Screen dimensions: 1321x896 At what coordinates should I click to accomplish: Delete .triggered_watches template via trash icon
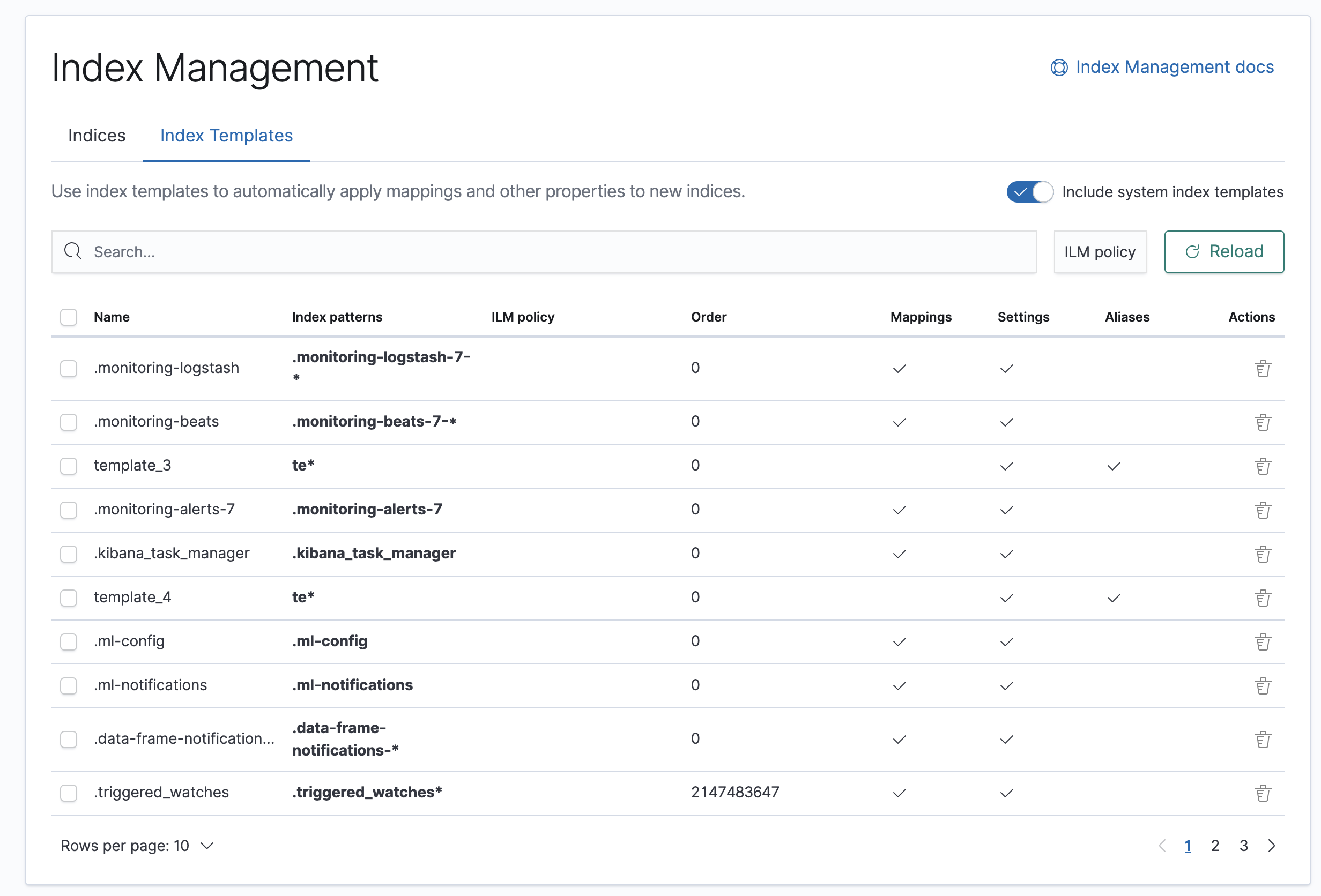1263,793
